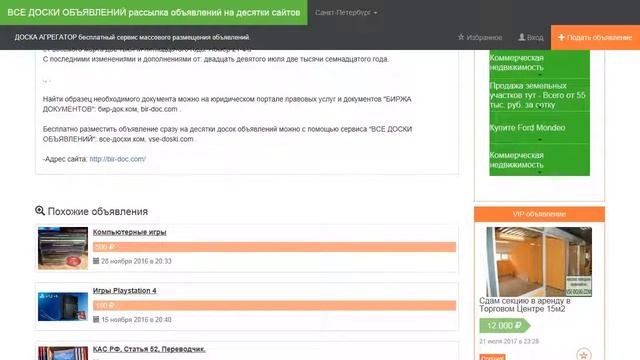
Task: Click the magnifier icon beside Похожие объявления
Action: 40,211
